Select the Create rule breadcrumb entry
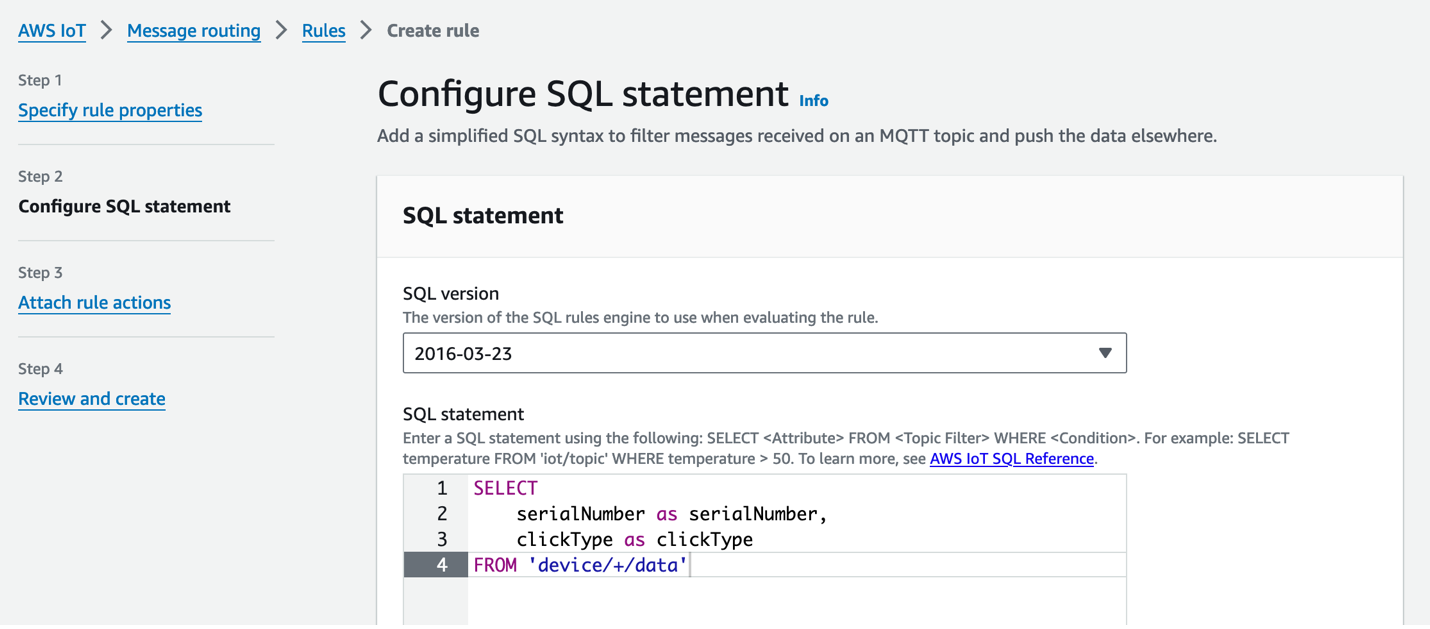This screenshot has width=1430, height=629. pyautogui.click(x=432, y=30)
